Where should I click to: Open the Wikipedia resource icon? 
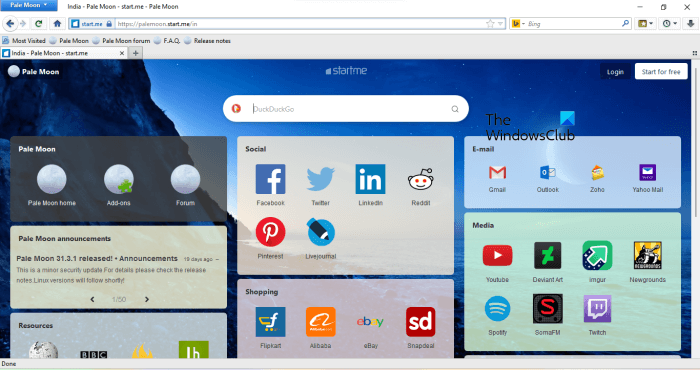click(x=43, y=350)
